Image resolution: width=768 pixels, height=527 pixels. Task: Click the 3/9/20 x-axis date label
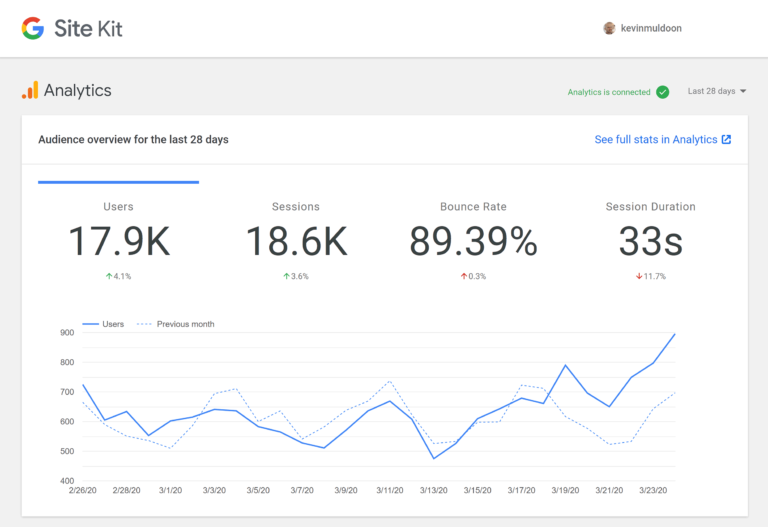tap(346, 490)
